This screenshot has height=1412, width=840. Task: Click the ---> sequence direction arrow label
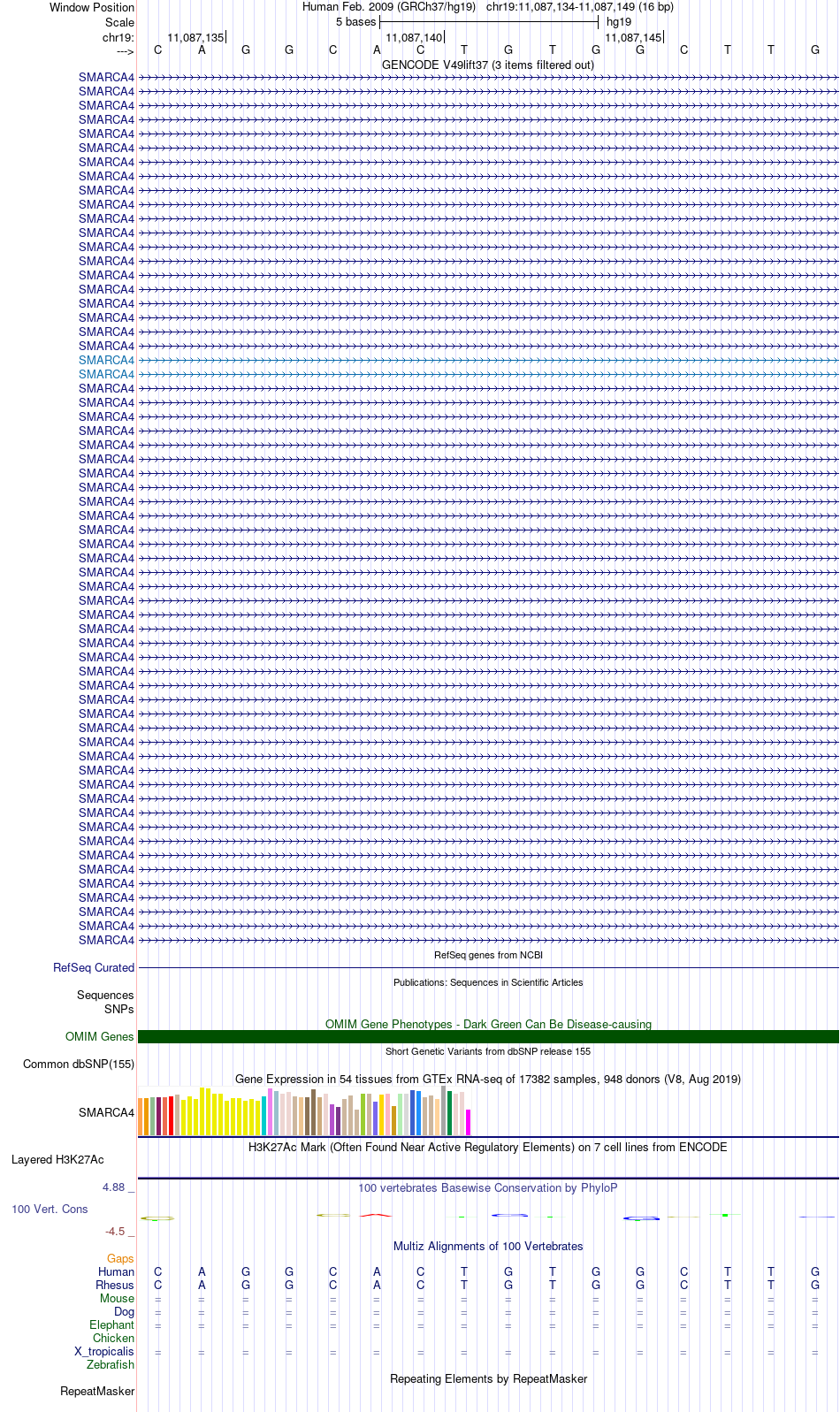125,51
